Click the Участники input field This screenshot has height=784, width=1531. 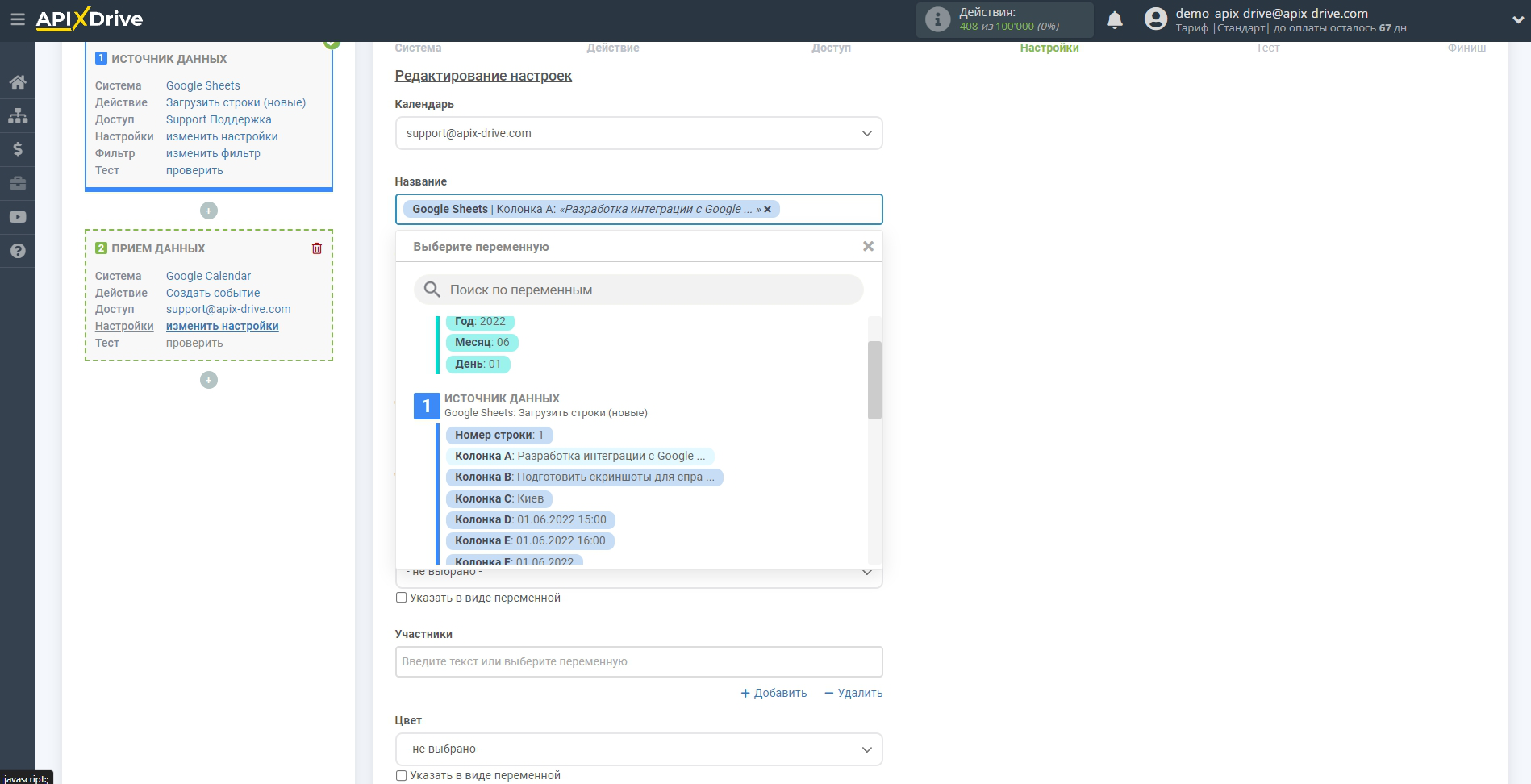point(639,661)
